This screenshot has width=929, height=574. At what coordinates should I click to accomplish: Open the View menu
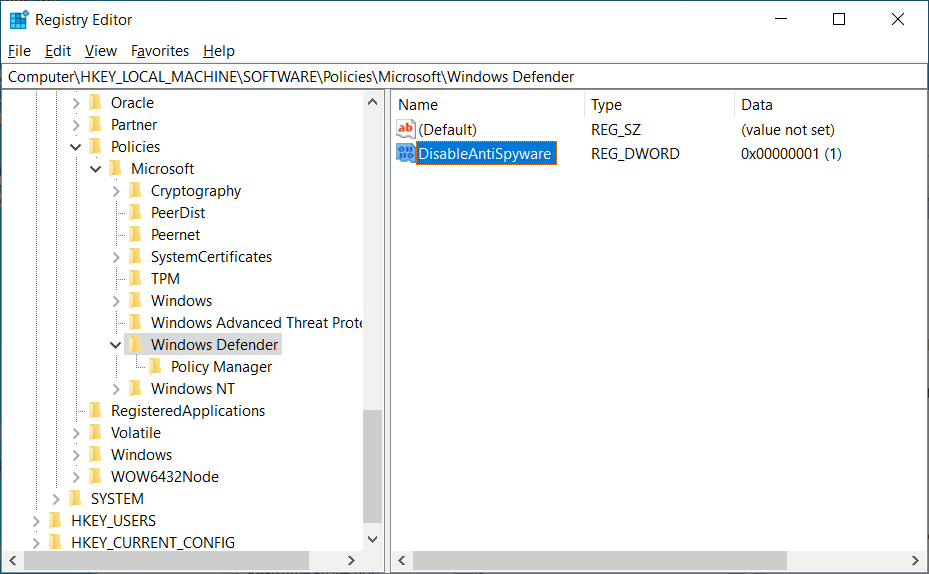101,51
